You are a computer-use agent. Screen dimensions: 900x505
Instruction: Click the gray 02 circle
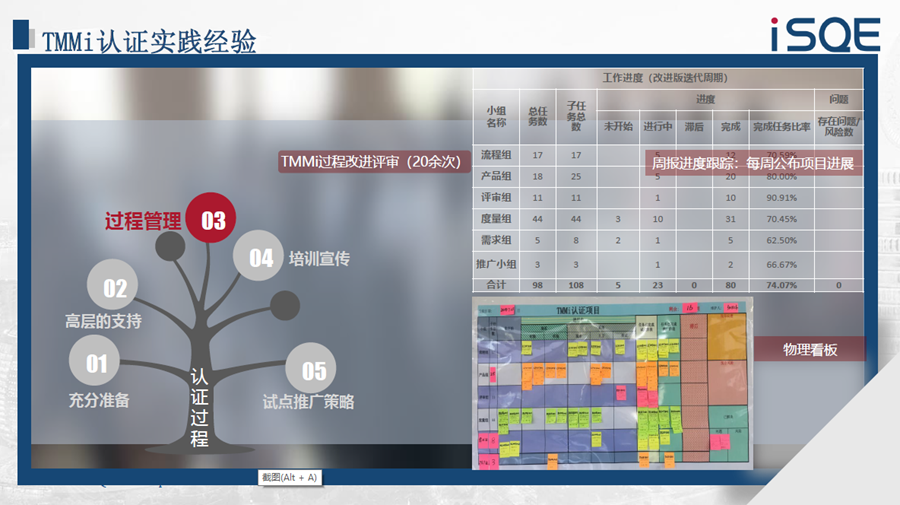pos(112,285)
